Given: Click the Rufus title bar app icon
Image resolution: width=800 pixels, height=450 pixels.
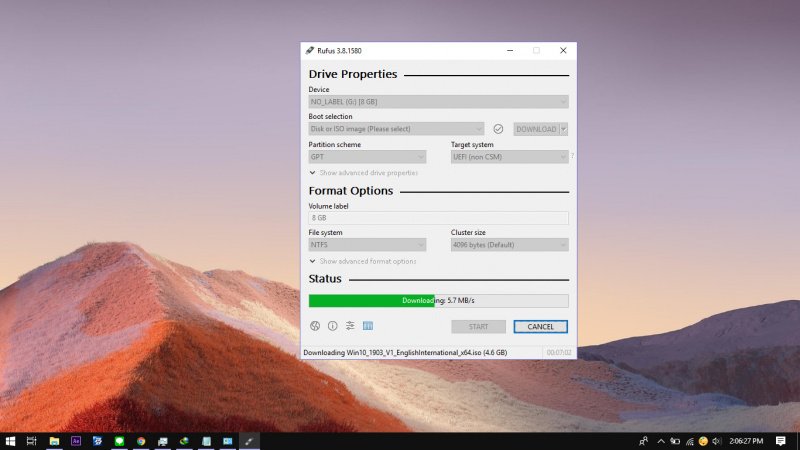Looking at the screenshot, I should point(310,51).
